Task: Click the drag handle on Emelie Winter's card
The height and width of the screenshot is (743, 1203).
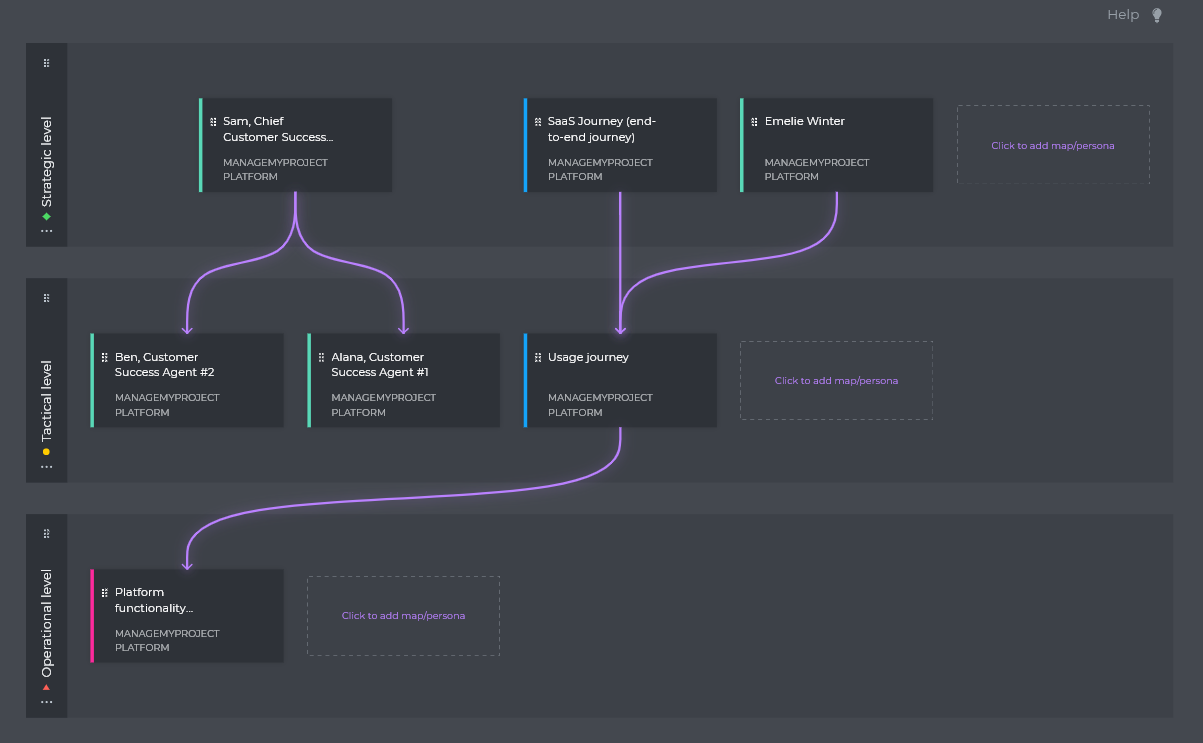Action: [x=752, y=121]
